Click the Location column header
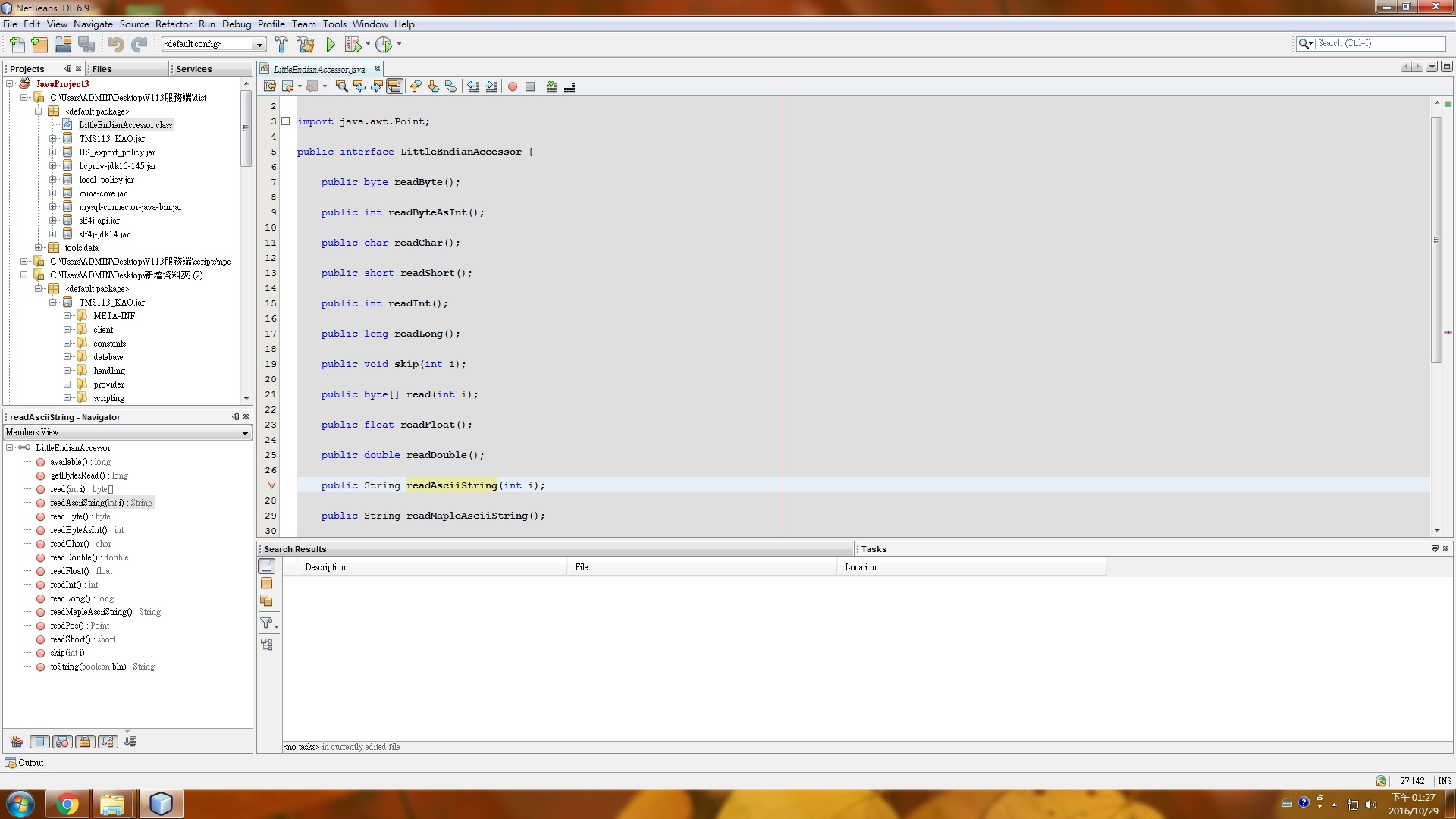Viewport: 1456px width, 819px height. click(972, 567)
